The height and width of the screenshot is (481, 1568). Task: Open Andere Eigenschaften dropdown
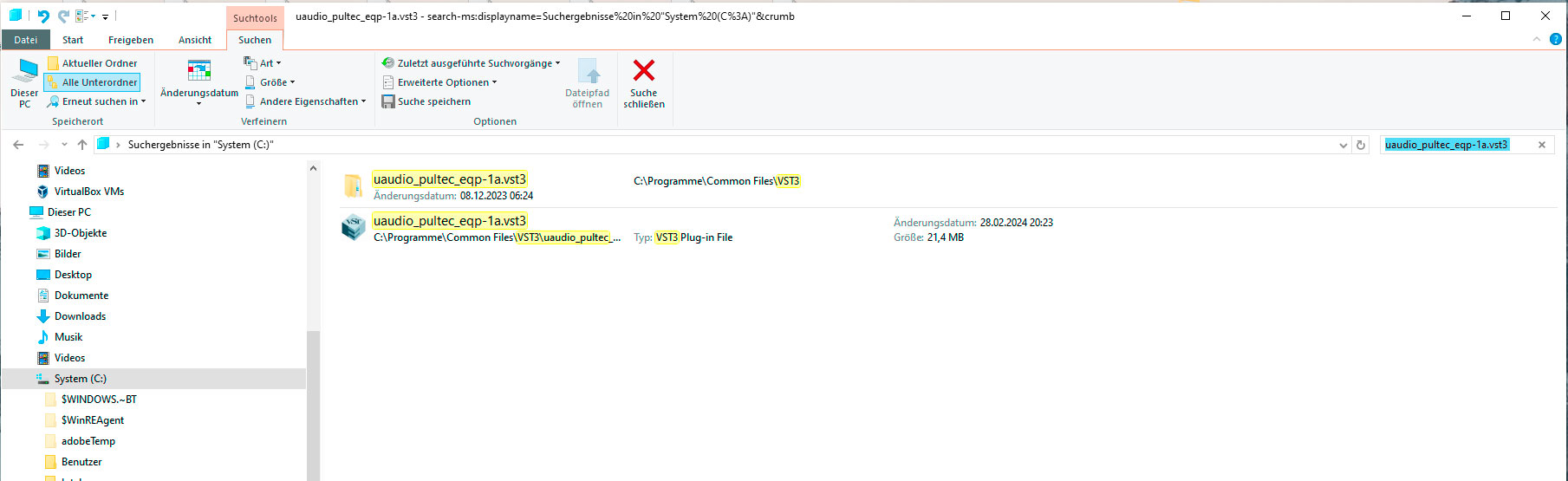click(305, 101)
